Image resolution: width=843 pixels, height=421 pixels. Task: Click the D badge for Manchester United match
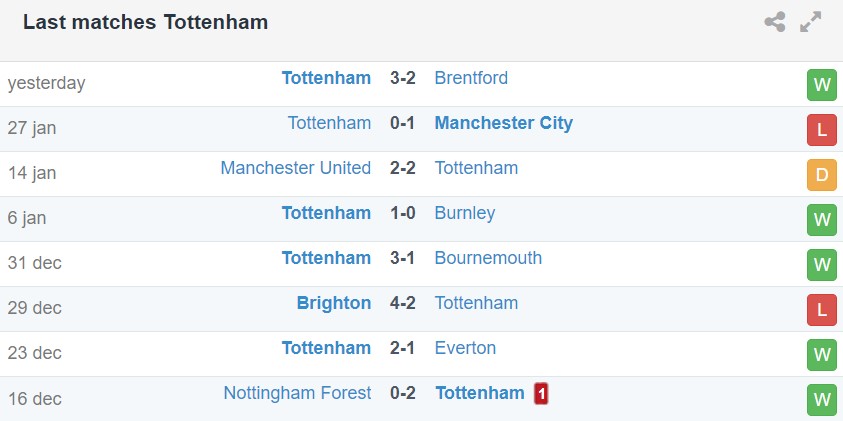tap(821, 175)
